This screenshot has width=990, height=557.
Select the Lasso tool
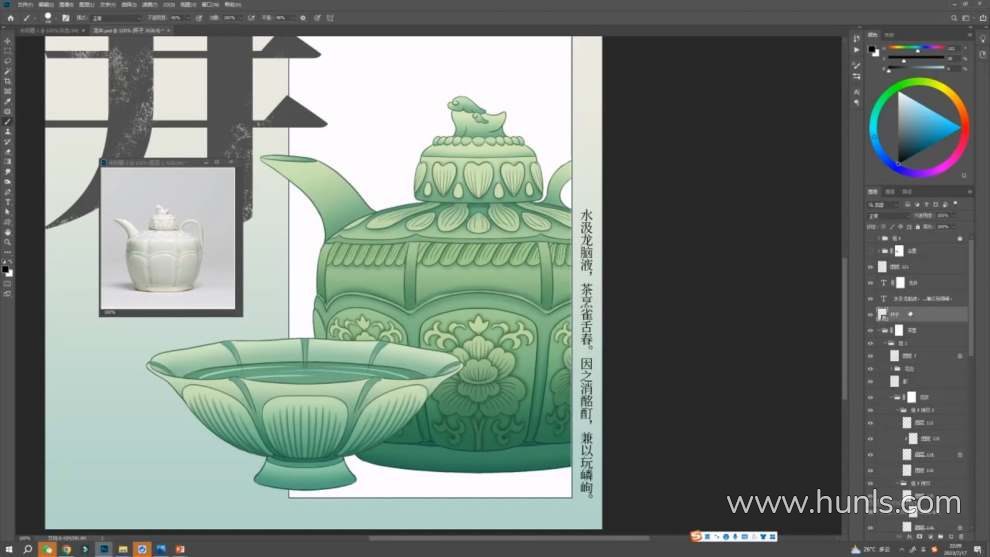(x=8, y=61)
